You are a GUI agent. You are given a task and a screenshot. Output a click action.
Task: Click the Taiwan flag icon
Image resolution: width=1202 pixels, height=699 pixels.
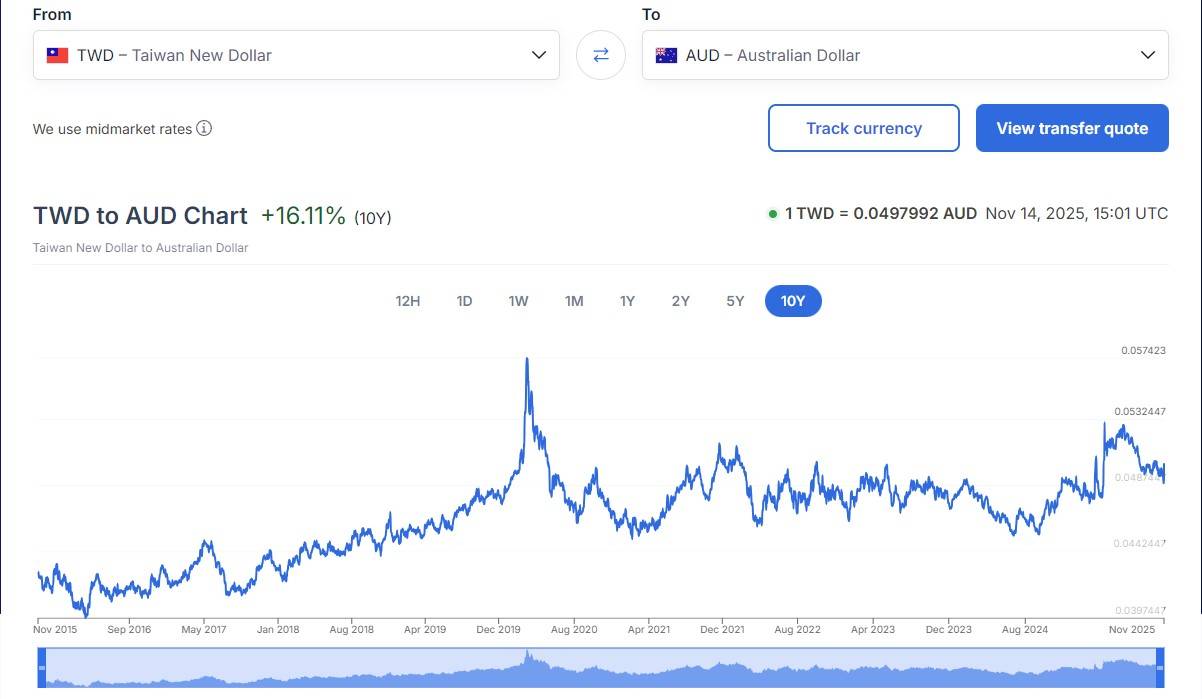tap(57, 55)
